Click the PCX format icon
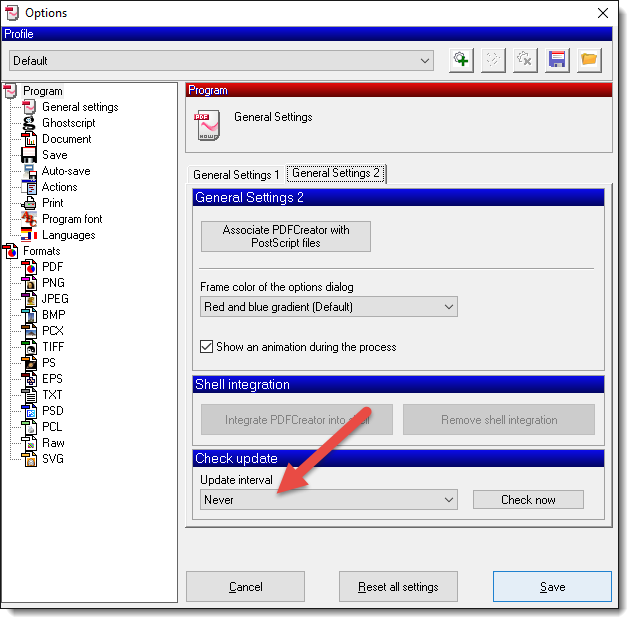 tap(29, 331)
